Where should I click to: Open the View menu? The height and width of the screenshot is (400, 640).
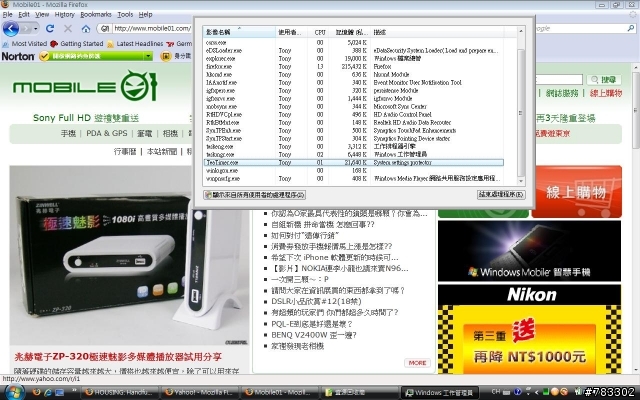[42, 14]
